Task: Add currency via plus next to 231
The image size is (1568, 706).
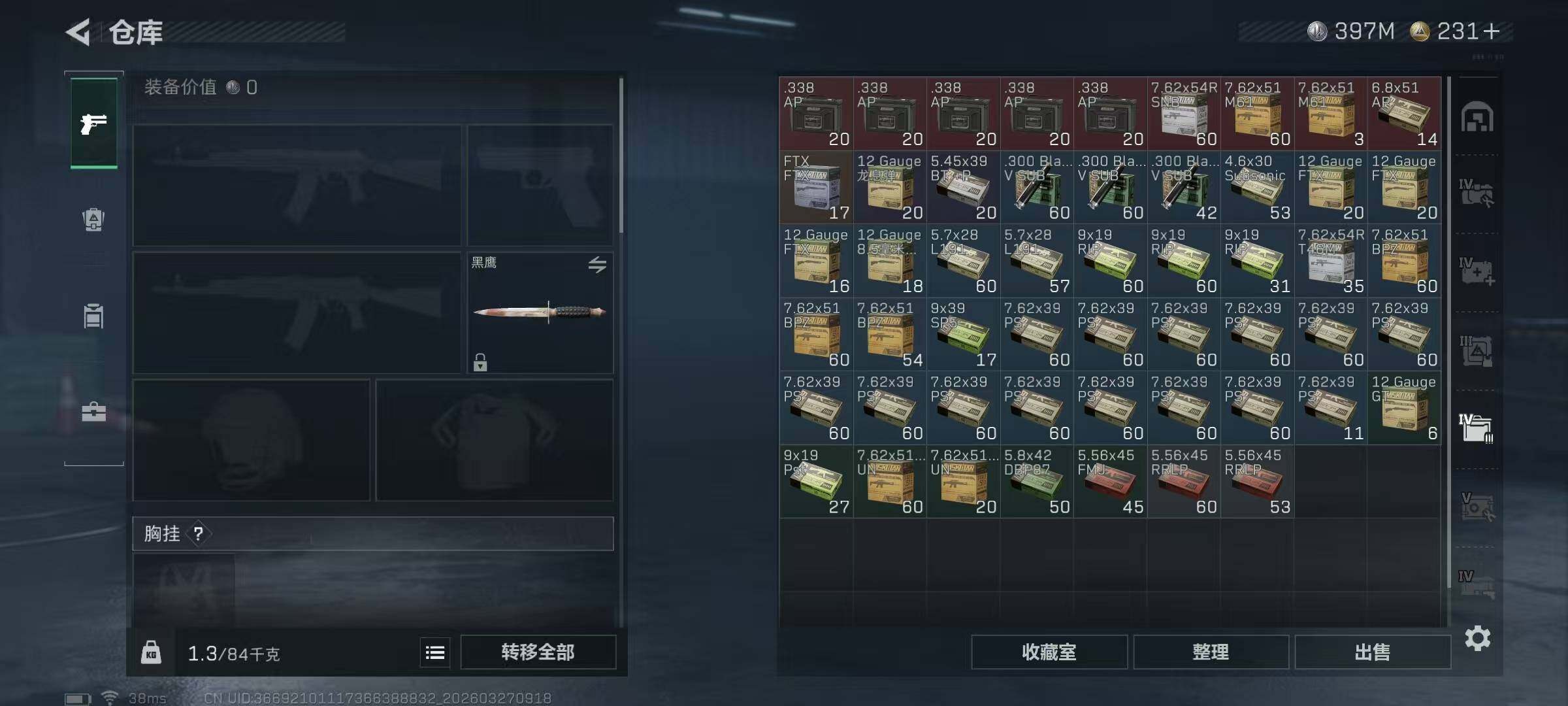Action: [1492, 31]
